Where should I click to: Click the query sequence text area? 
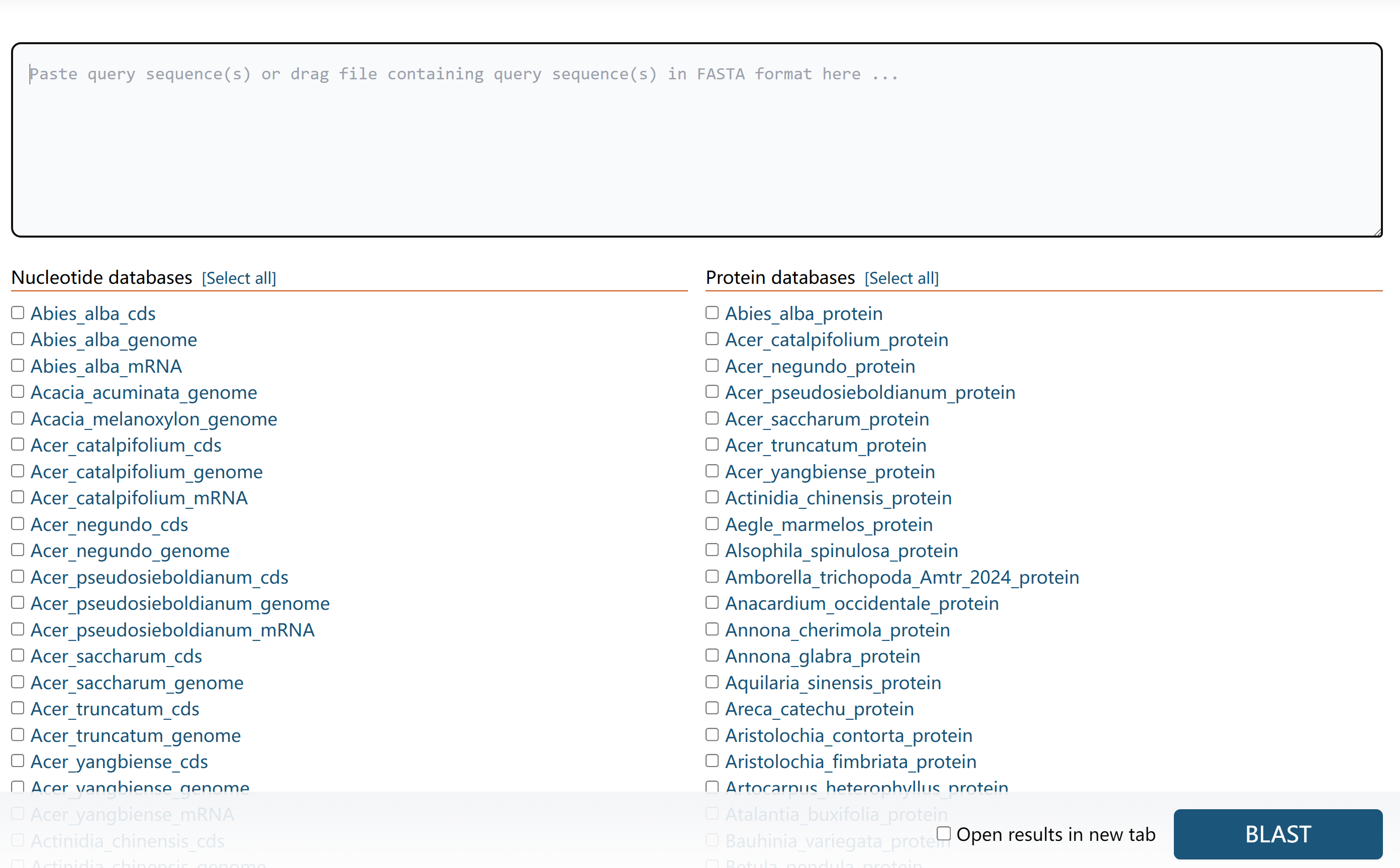click(x=696, y=140)
